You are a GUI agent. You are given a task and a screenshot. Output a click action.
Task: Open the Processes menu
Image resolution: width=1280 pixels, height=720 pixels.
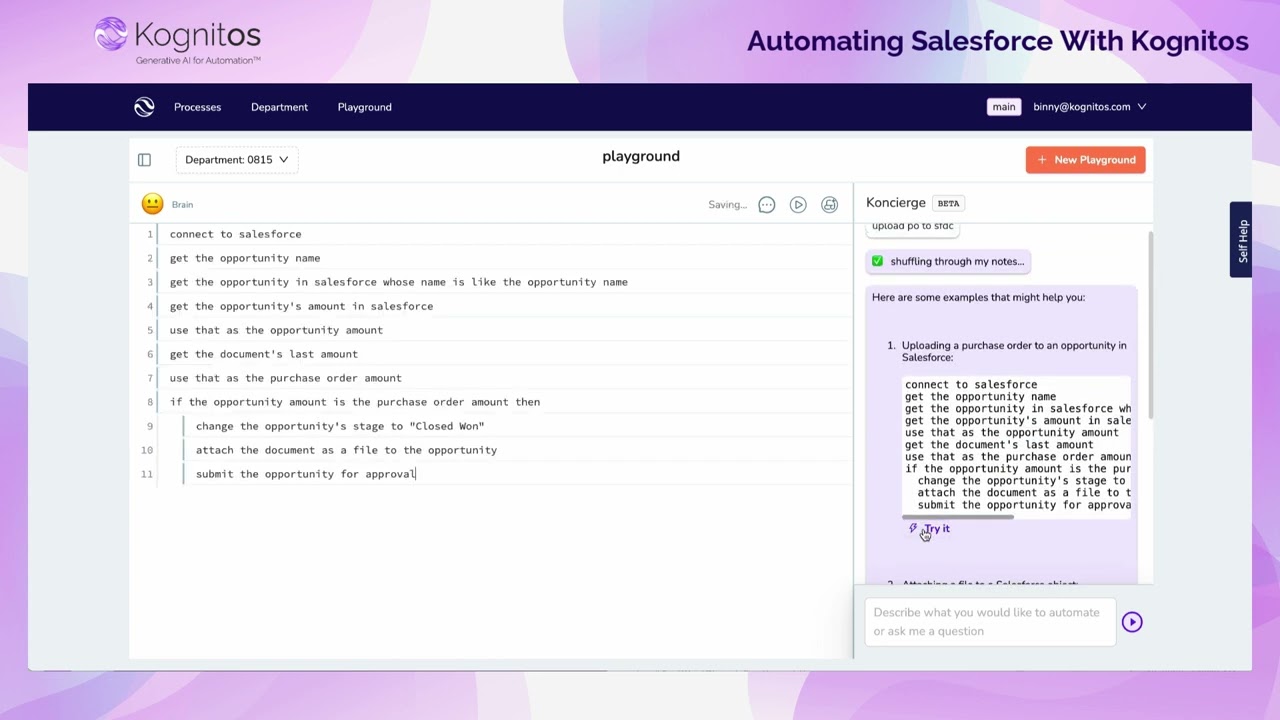tap(197, 107)
